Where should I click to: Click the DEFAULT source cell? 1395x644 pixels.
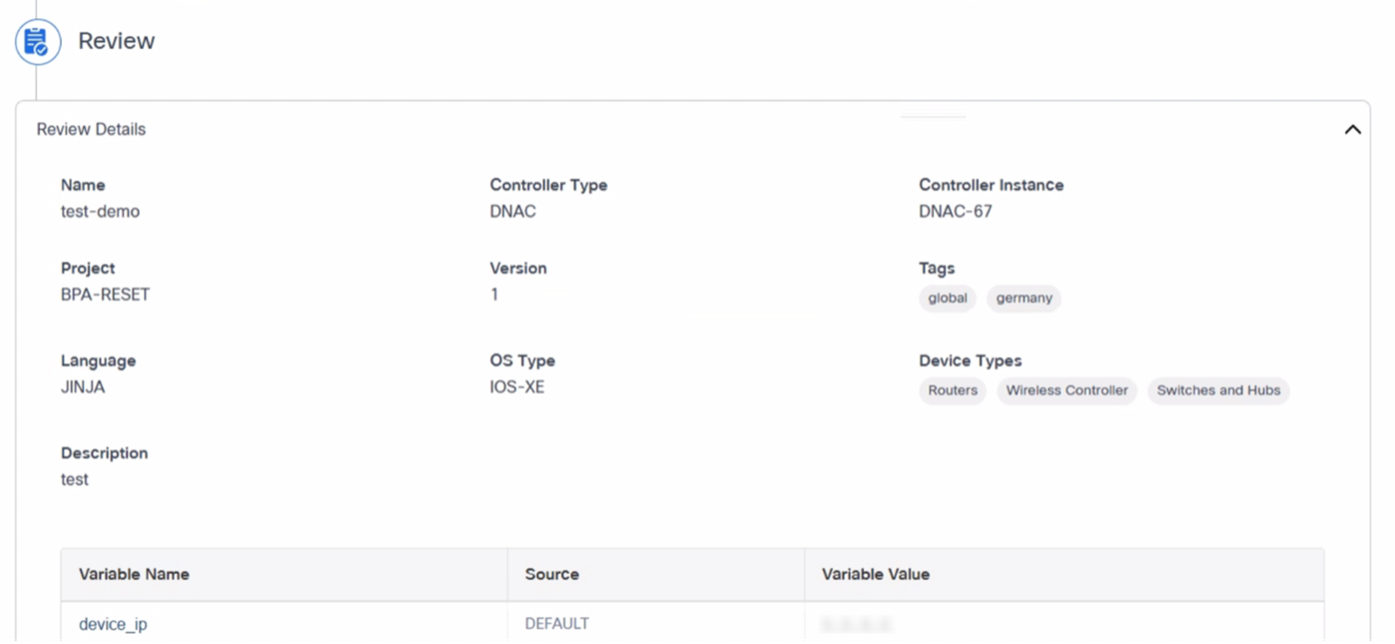pyautogui.click(x=557, y=624)
